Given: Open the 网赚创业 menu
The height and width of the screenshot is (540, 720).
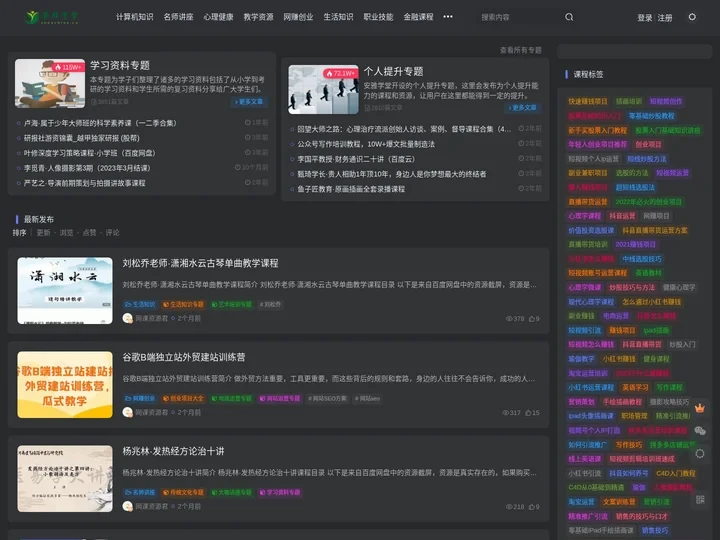Looking at the screenshot, I should coord(298,17).
